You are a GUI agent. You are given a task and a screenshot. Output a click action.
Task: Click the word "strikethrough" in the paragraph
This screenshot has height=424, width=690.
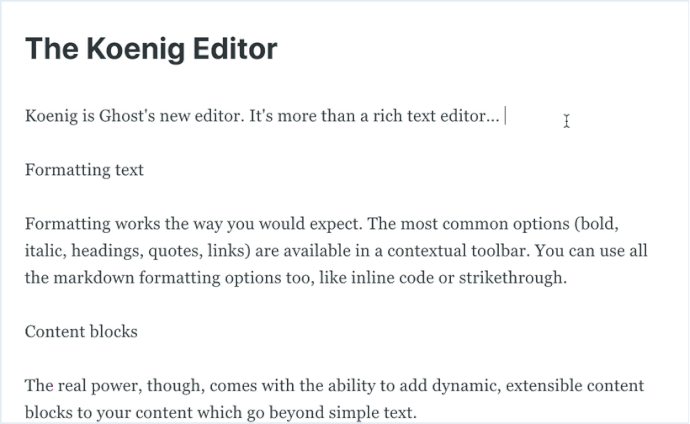click(x=512, y=278)
